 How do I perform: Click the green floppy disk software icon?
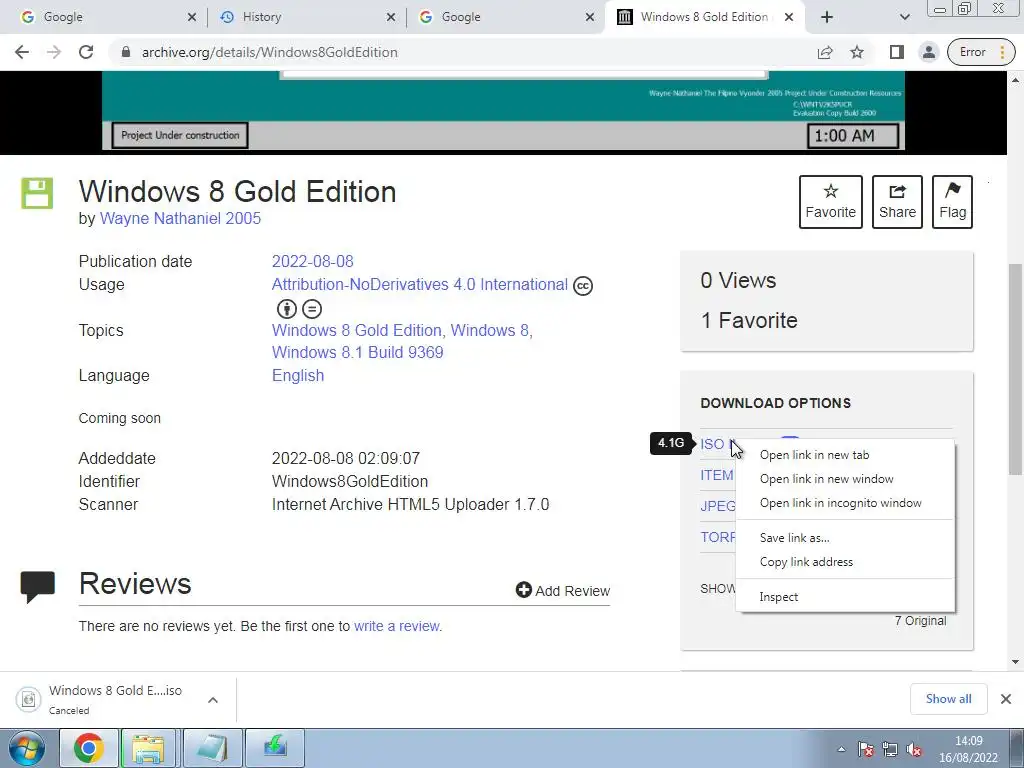tap(37, 193)
